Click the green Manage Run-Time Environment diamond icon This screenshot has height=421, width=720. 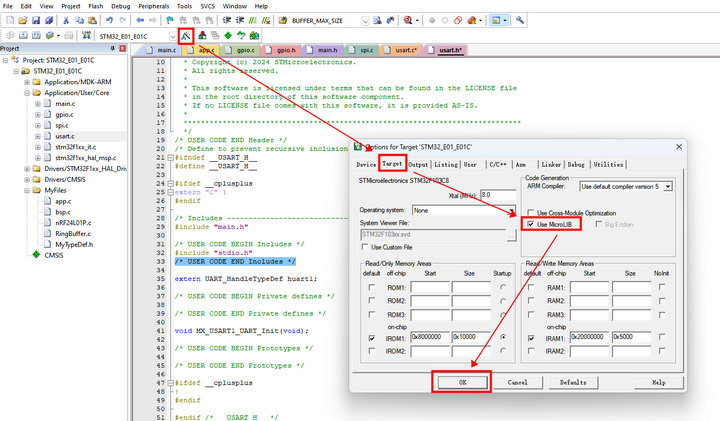coord(228,35)
